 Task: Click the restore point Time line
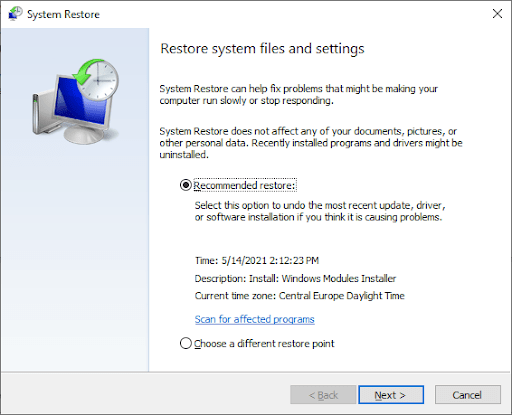click(257, 261)
